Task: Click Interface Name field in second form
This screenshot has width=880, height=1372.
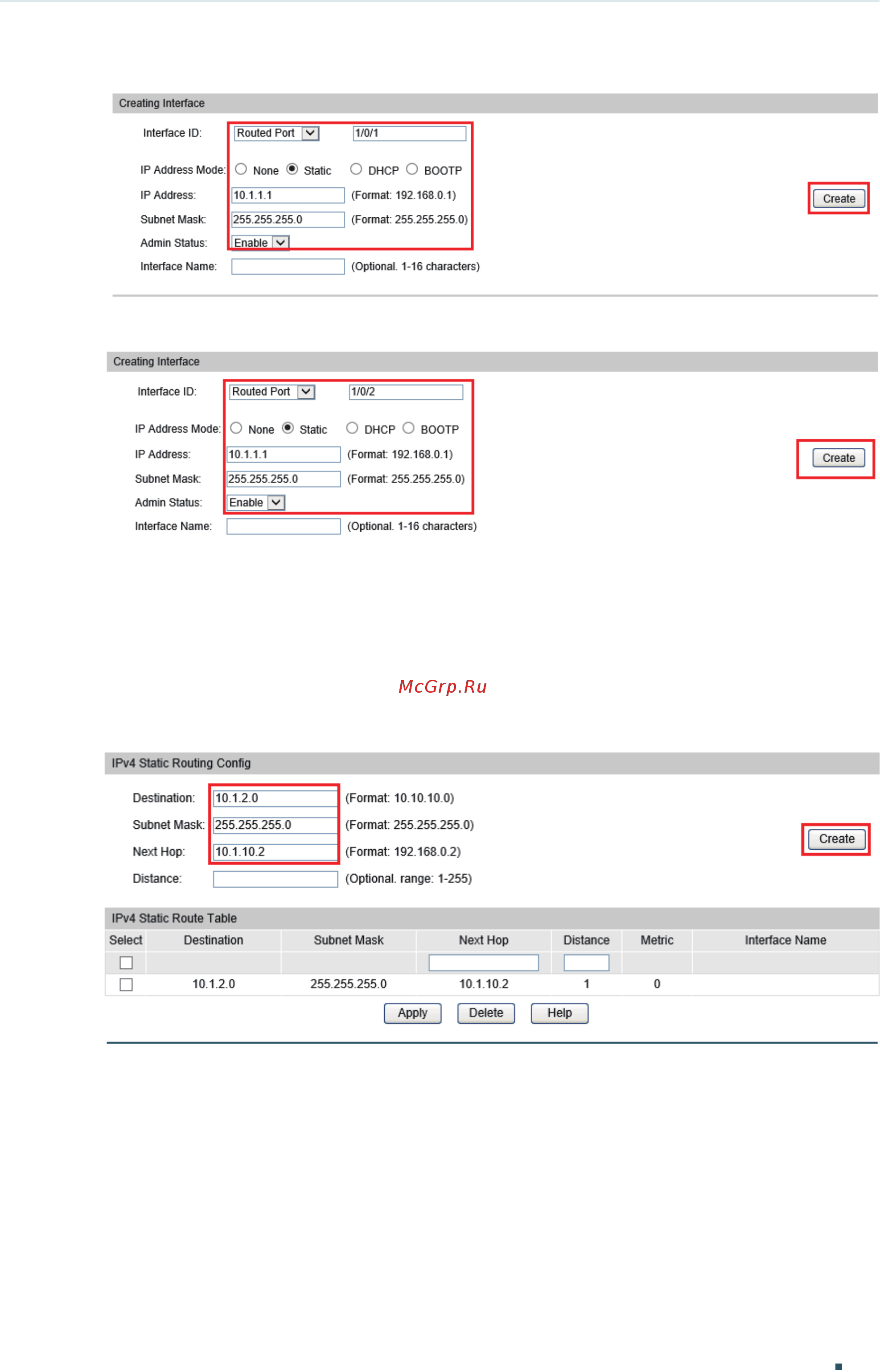Action: click(x=284, y=526)
